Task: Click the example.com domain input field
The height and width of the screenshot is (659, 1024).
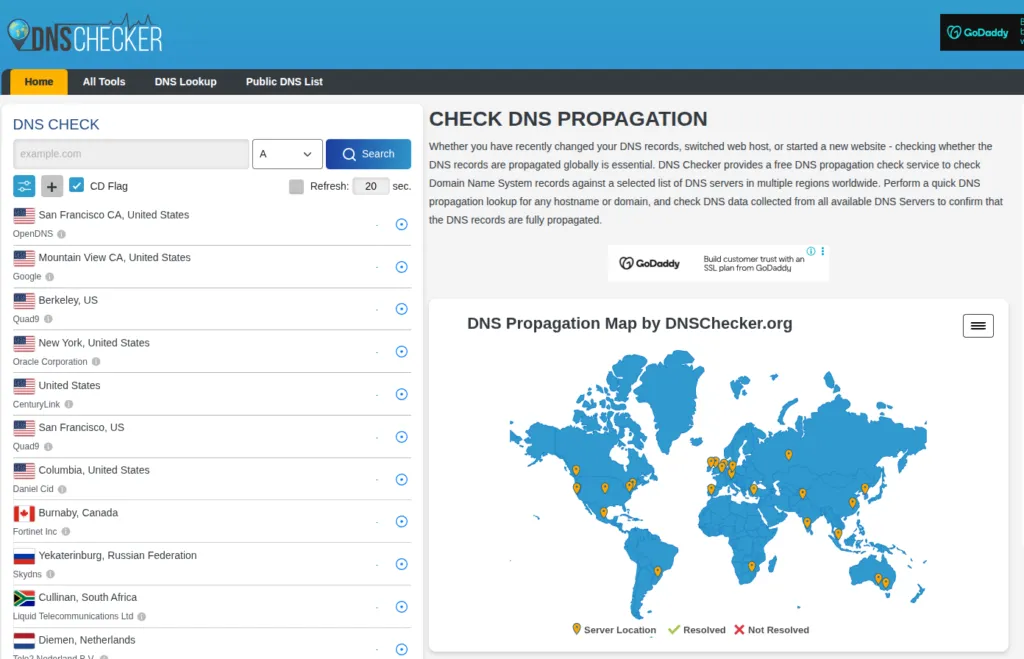Action: [130, 154]
